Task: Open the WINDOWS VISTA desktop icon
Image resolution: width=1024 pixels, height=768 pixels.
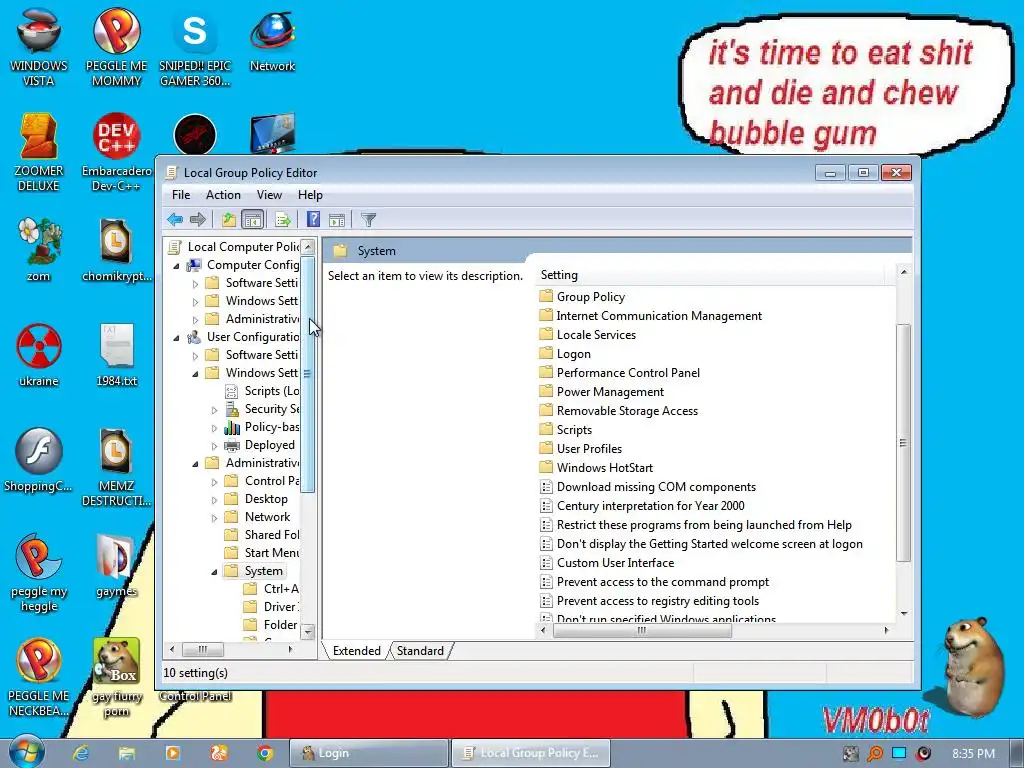Action: (x=39, y=47)
